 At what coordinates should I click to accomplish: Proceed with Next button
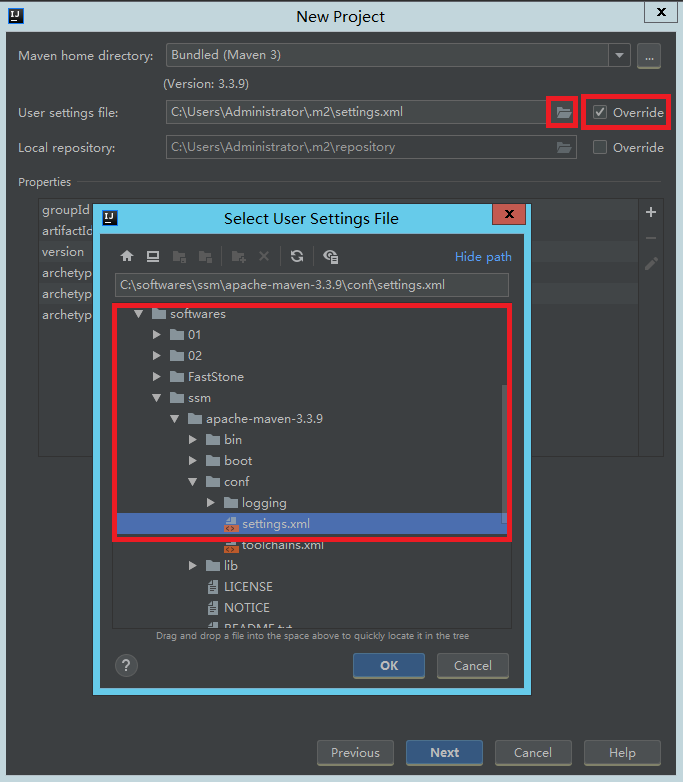[x=444, y=753]
